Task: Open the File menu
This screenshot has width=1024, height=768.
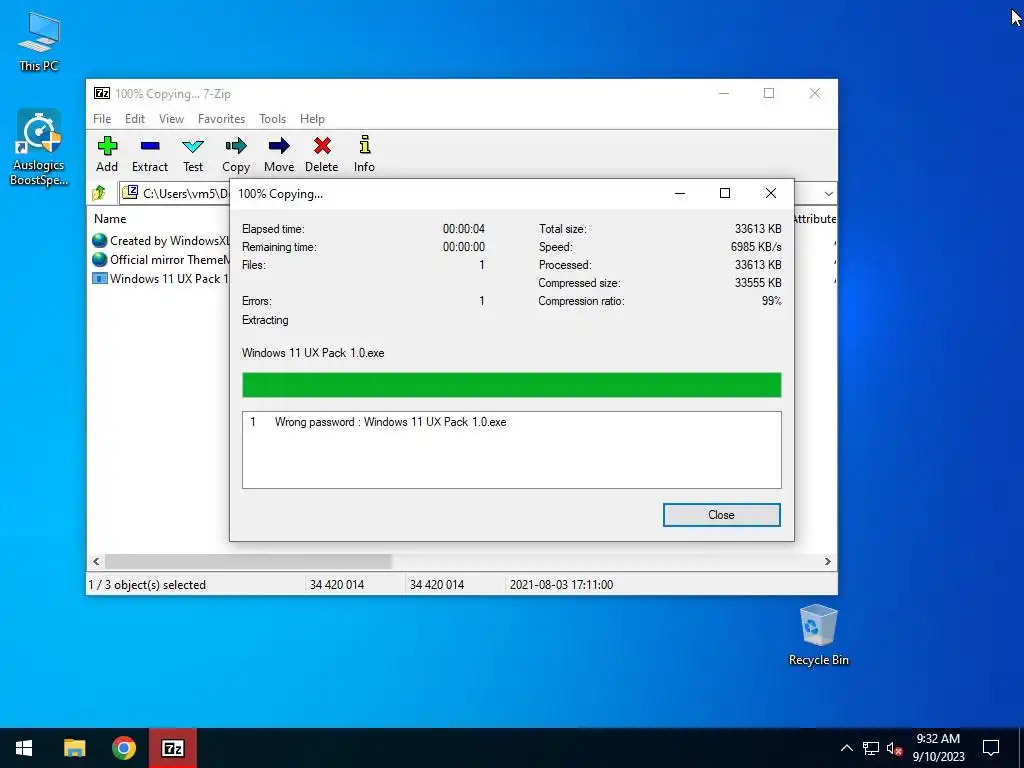Action: 102,119
